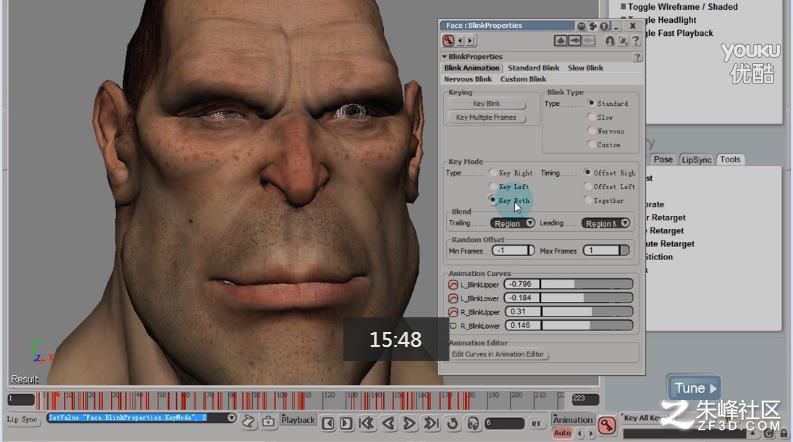Go to next keyframe arrow in property editor

pos(470,41)
